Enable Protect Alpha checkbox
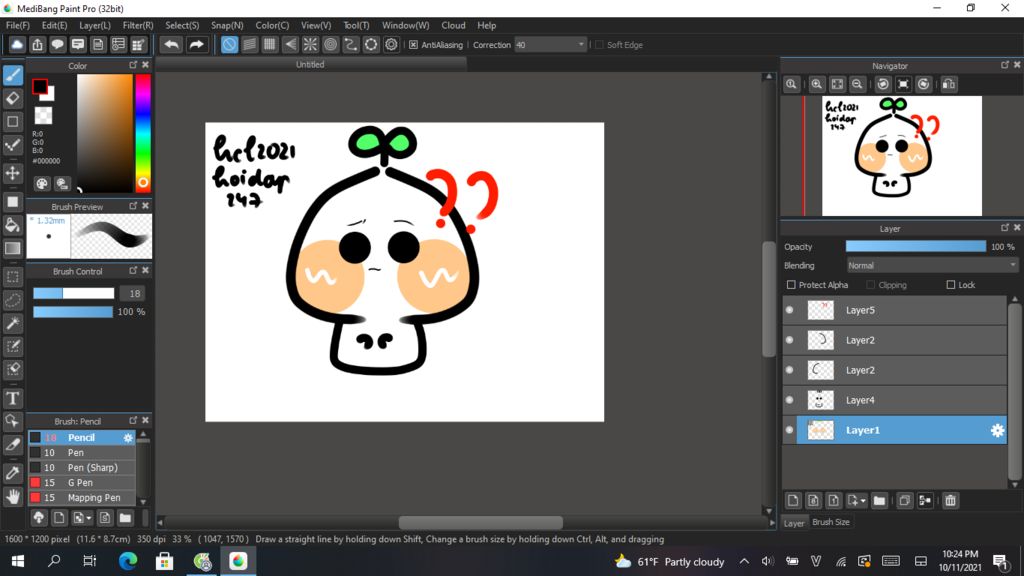1024x576 pixels. pyautogui.click(x=791, y=285)
